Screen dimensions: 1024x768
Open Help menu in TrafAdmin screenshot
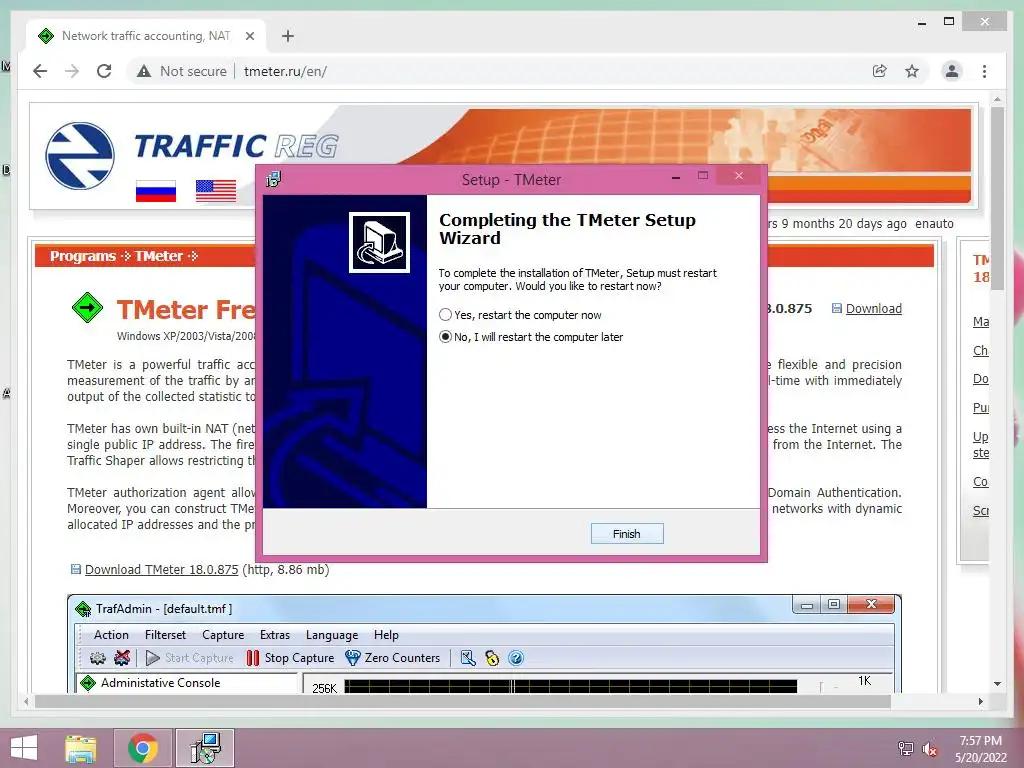(x=386, y=635)
